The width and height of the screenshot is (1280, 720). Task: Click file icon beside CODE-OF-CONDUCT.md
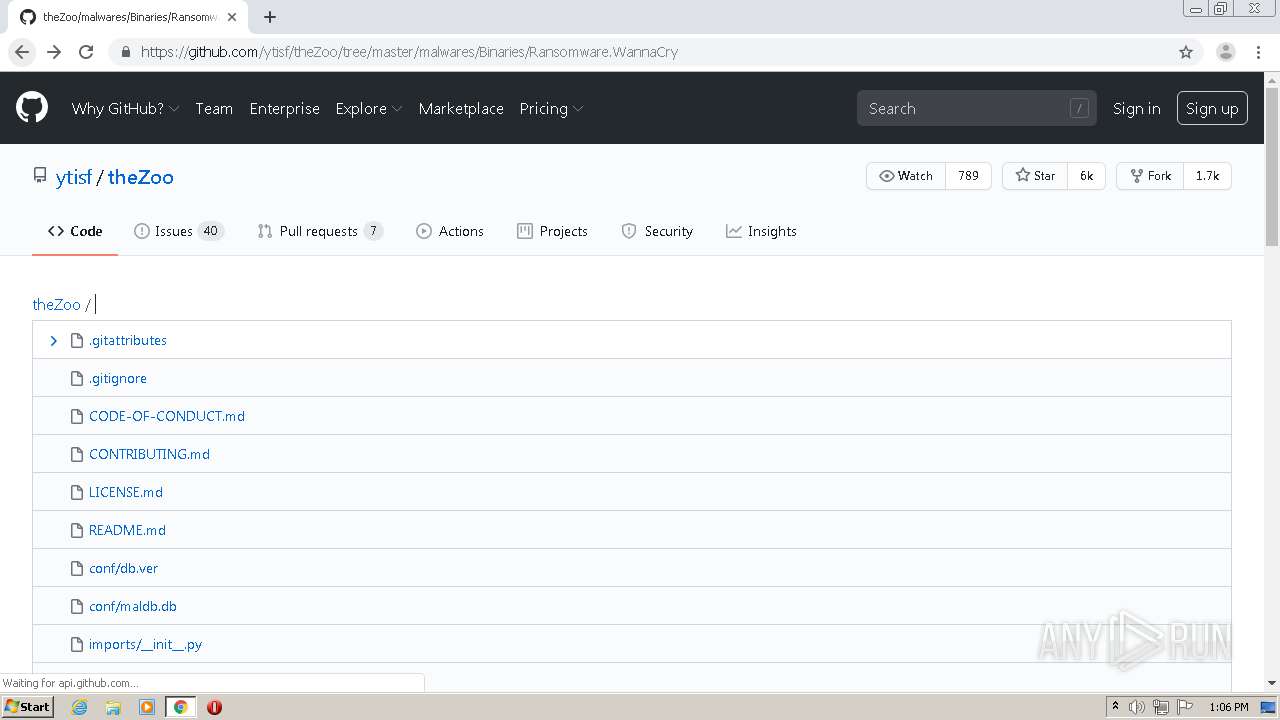click(x=77, y=416)
